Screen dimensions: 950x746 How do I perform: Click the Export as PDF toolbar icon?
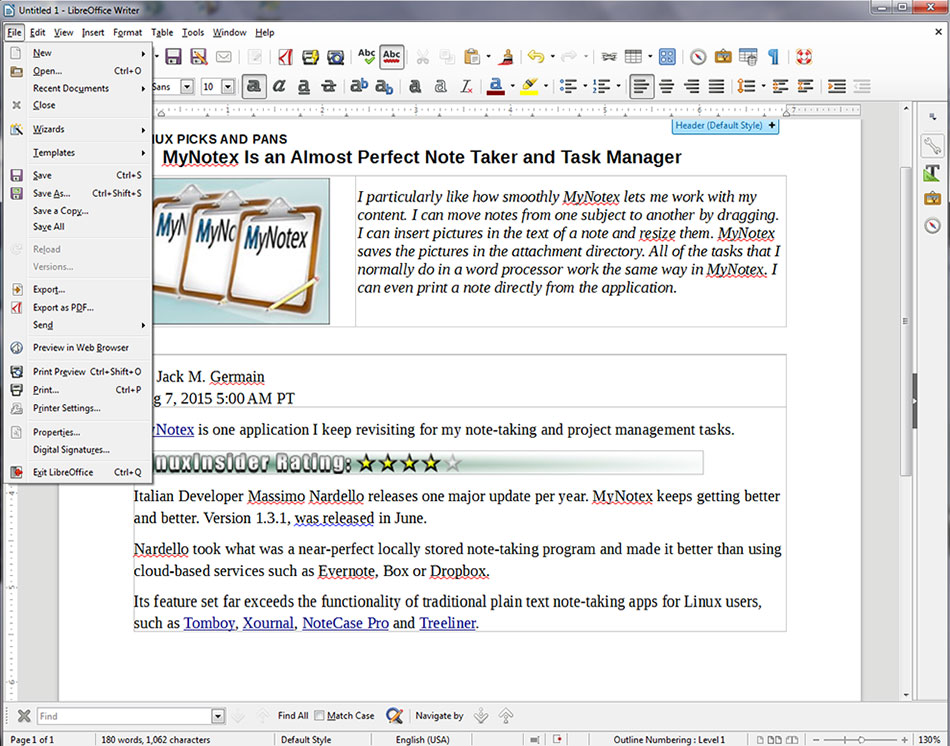point(285,57)
